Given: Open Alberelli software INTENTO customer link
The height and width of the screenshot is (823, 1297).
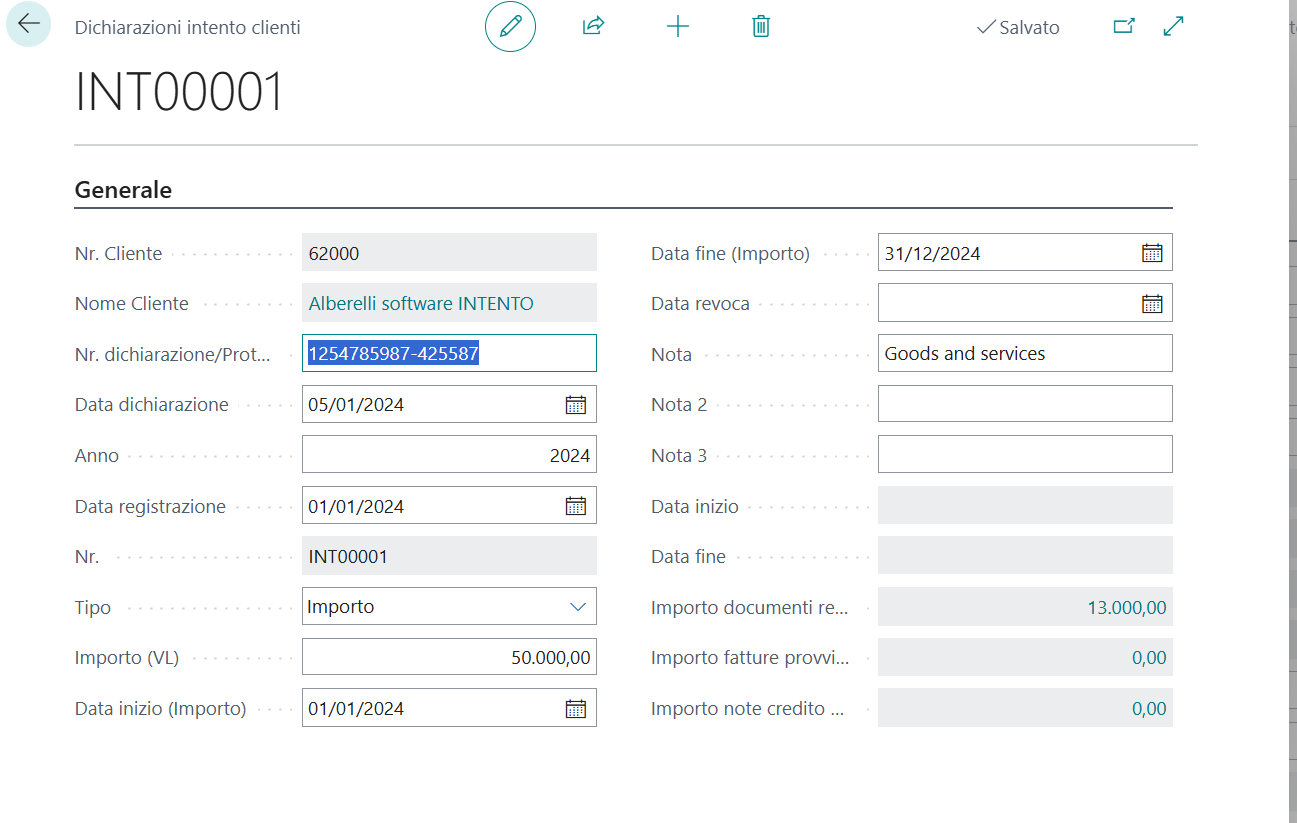Looking at the screenshot, I should pyautogui.click(x=421, y=304).
